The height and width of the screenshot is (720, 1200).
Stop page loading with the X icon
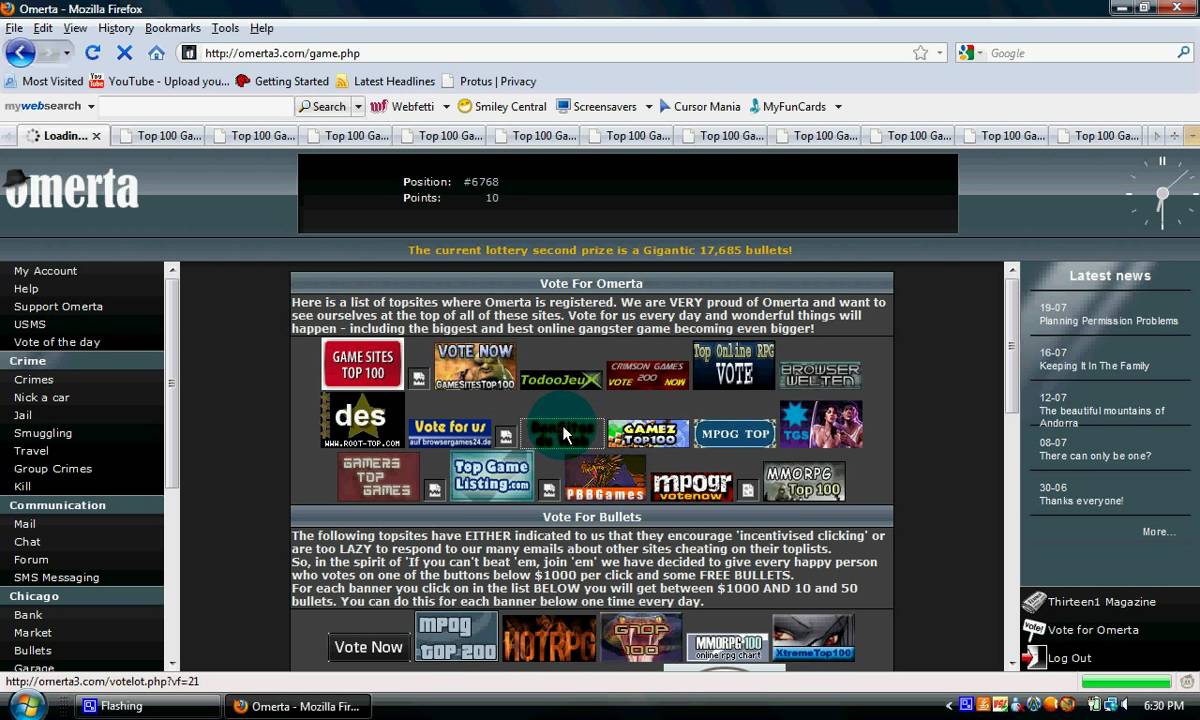pyautogui.click(x=124, y=53)
